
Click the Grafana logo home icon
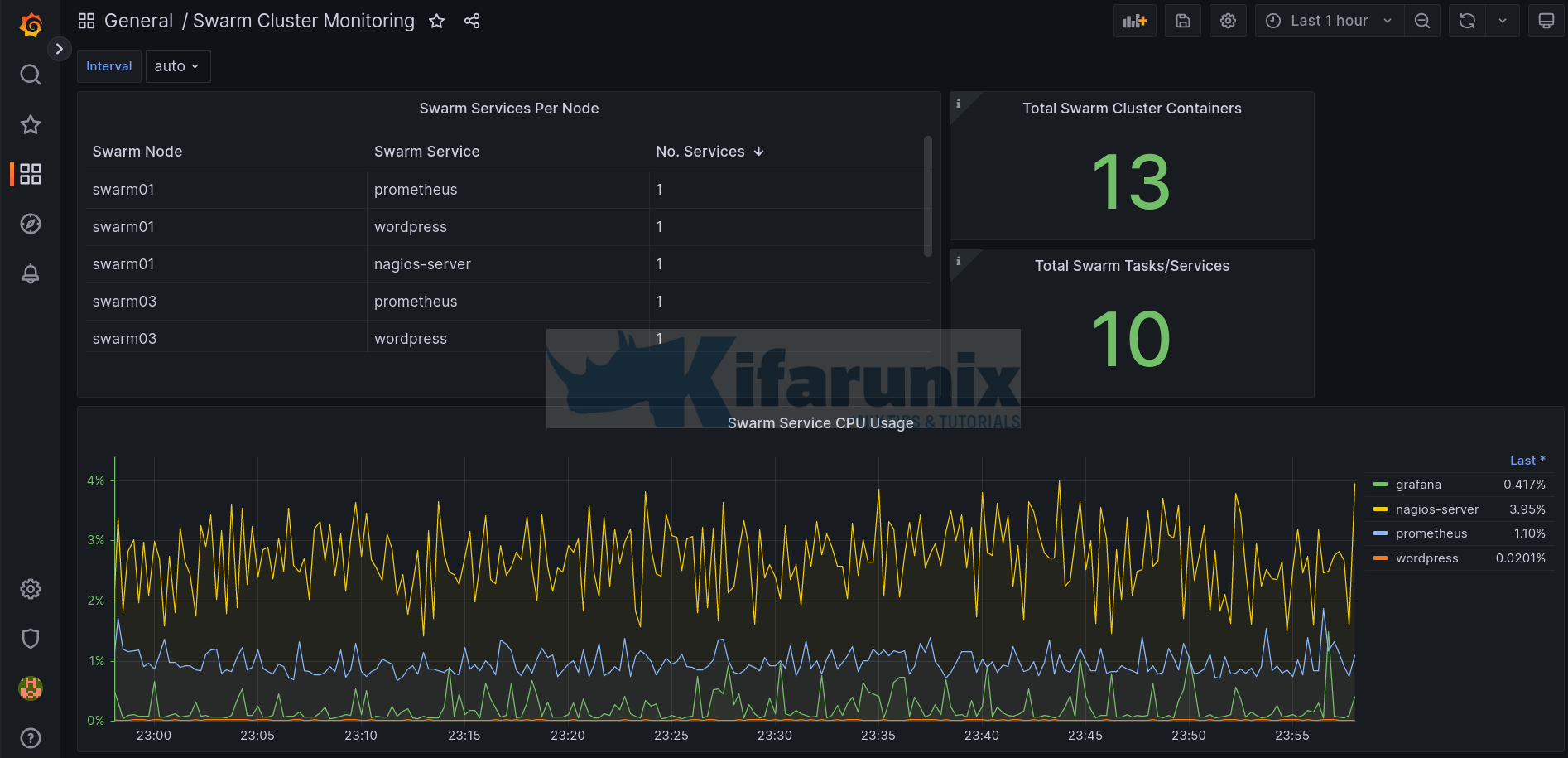click(31, 25)
